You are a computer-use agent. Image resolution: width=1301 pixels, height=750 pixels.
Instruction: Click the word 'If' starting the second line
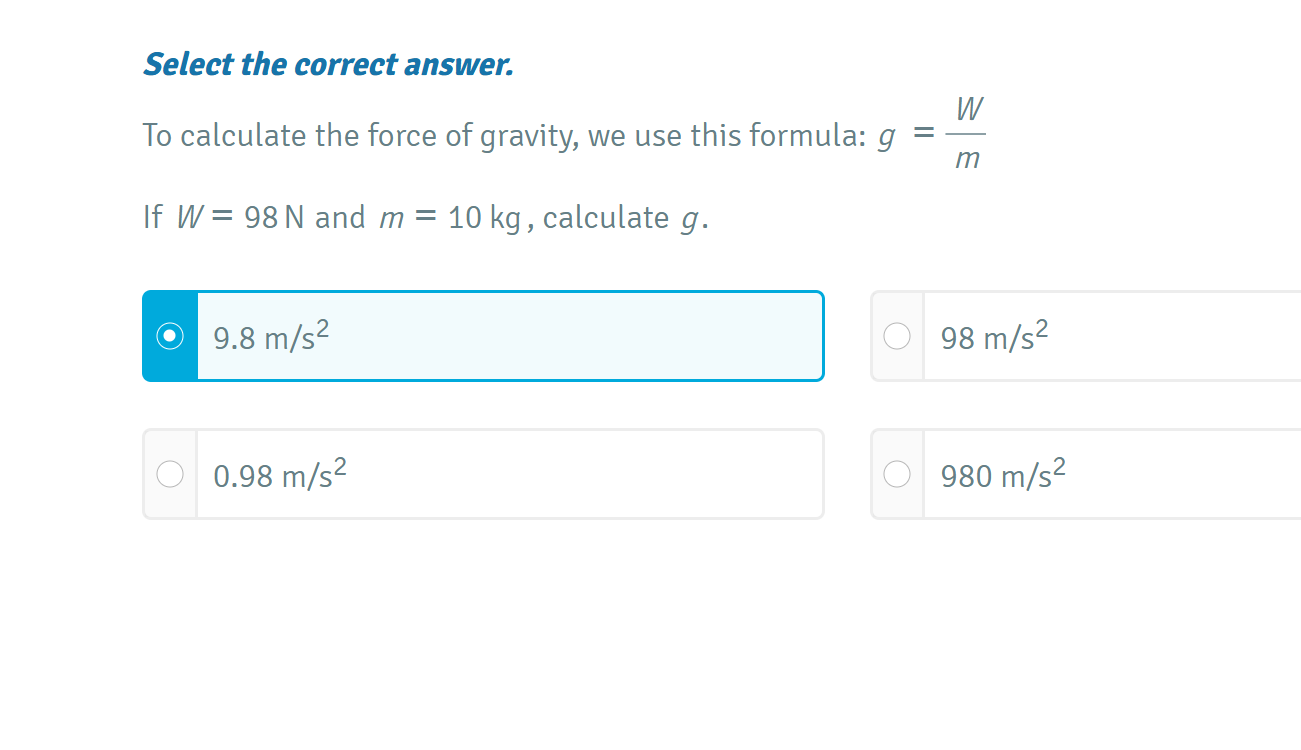click(152, 218)
